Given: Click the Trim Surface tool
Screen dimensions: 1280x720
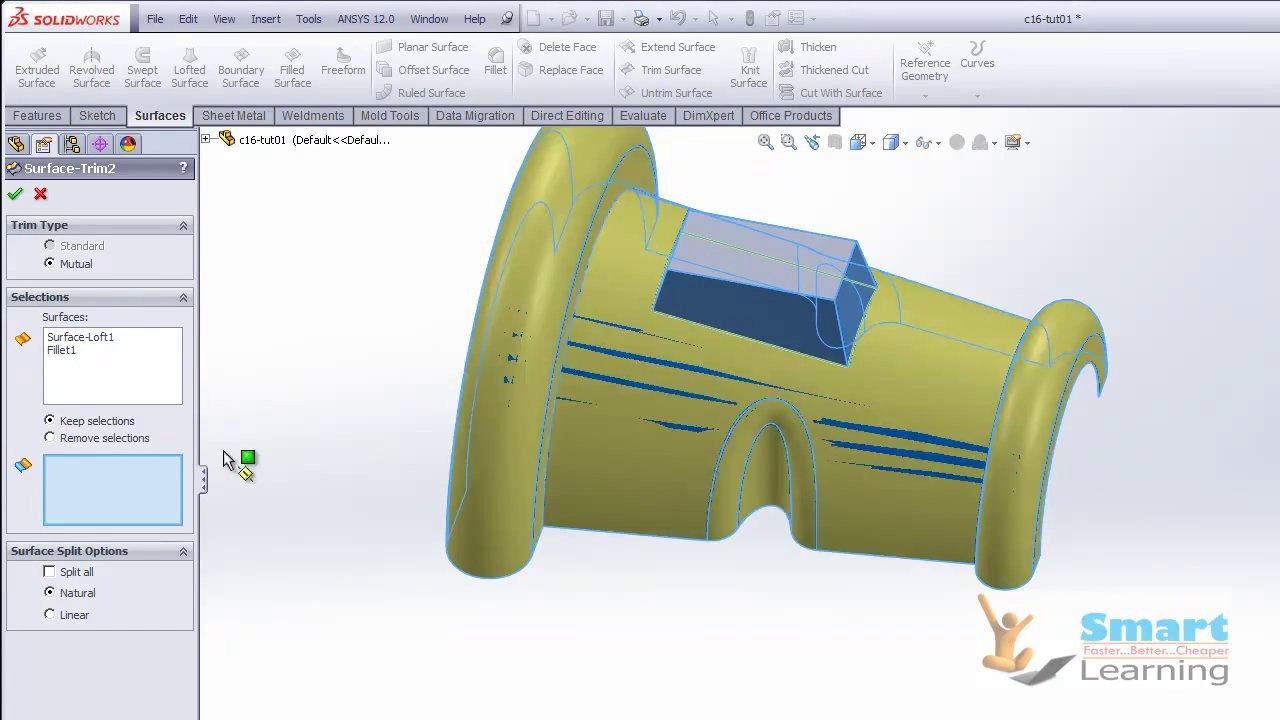Looking at the screenshot, I should pos(660,70).
